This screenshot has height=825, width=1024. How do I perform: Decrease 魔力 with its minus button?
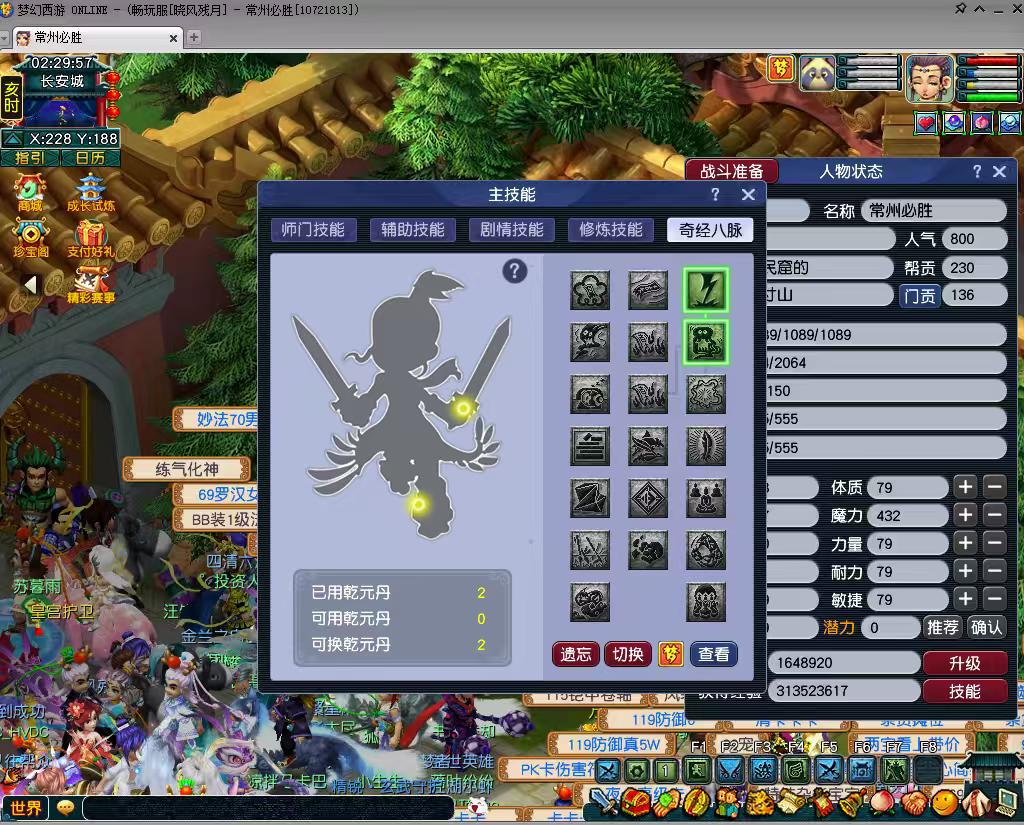click(x=995, y=515)
